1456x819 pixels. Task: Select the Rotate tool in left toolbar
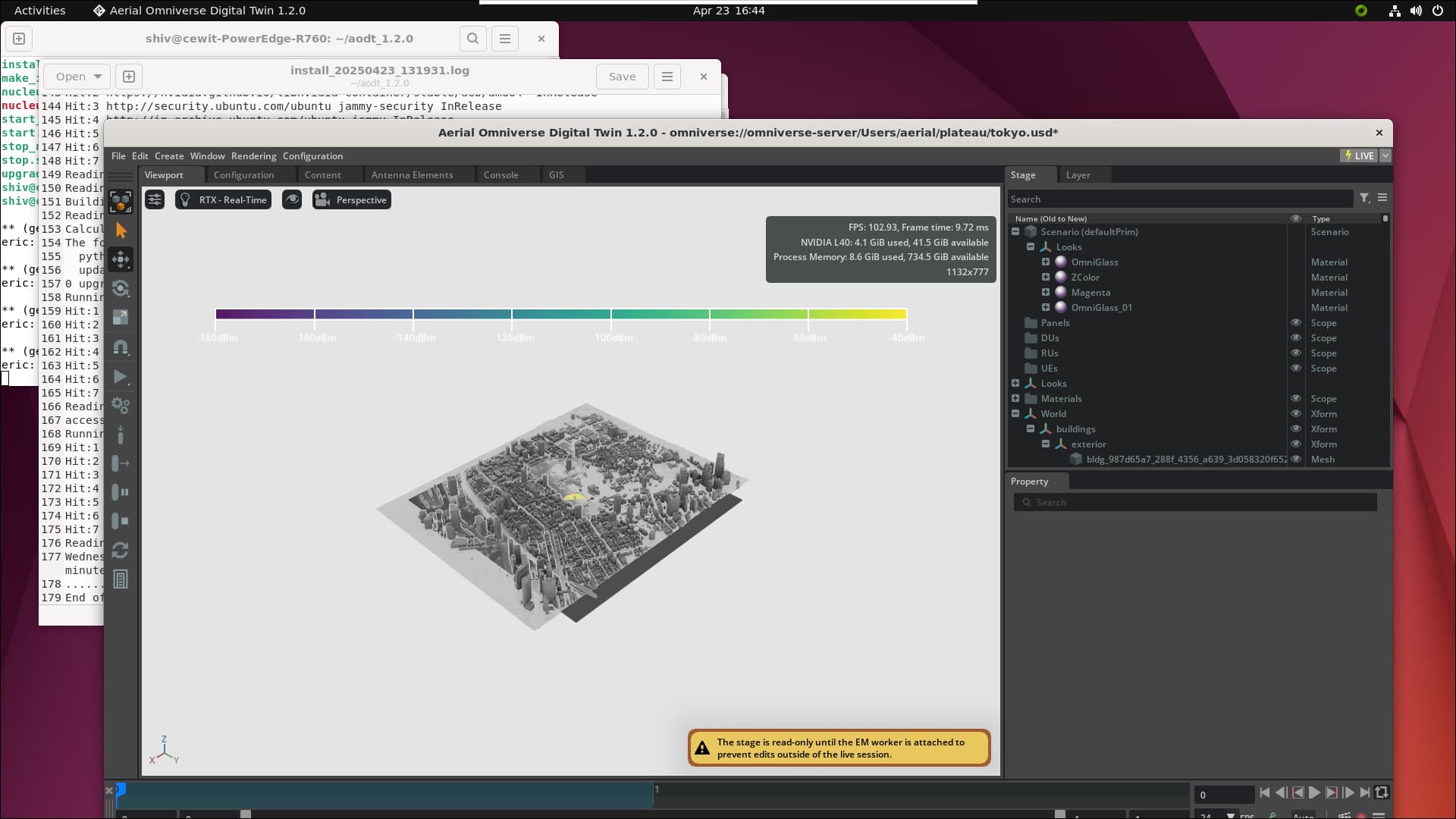[x=121, y=288]
